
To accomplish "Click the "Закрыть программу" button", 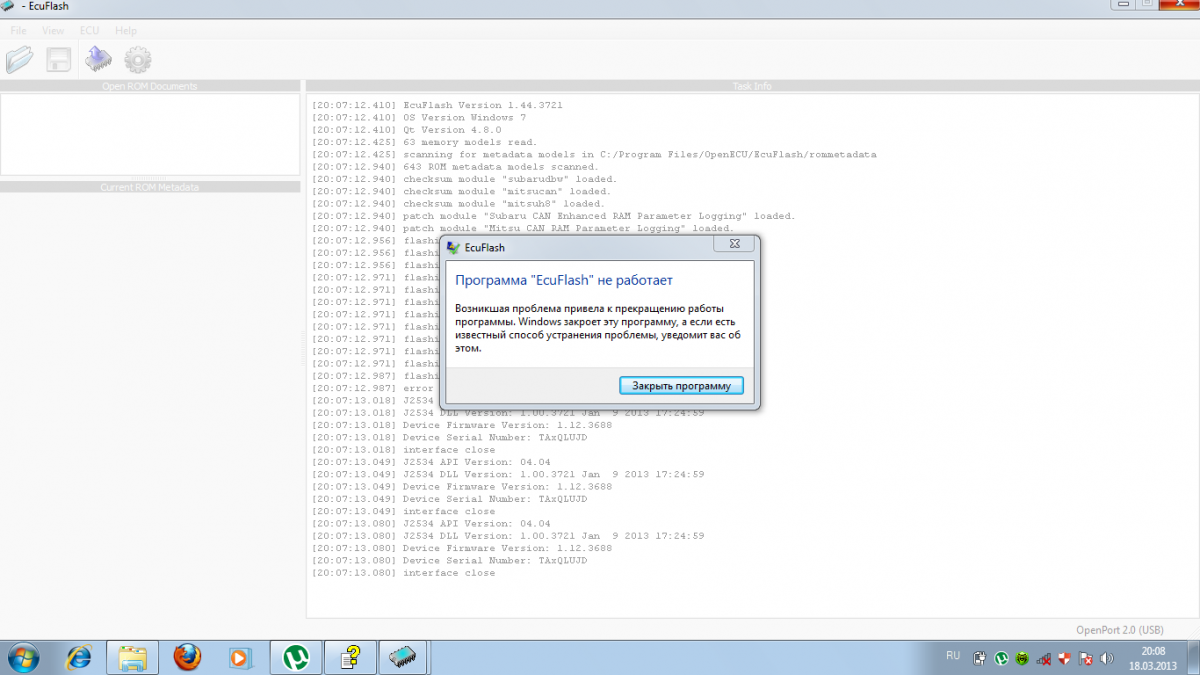I will click(681, 385).
